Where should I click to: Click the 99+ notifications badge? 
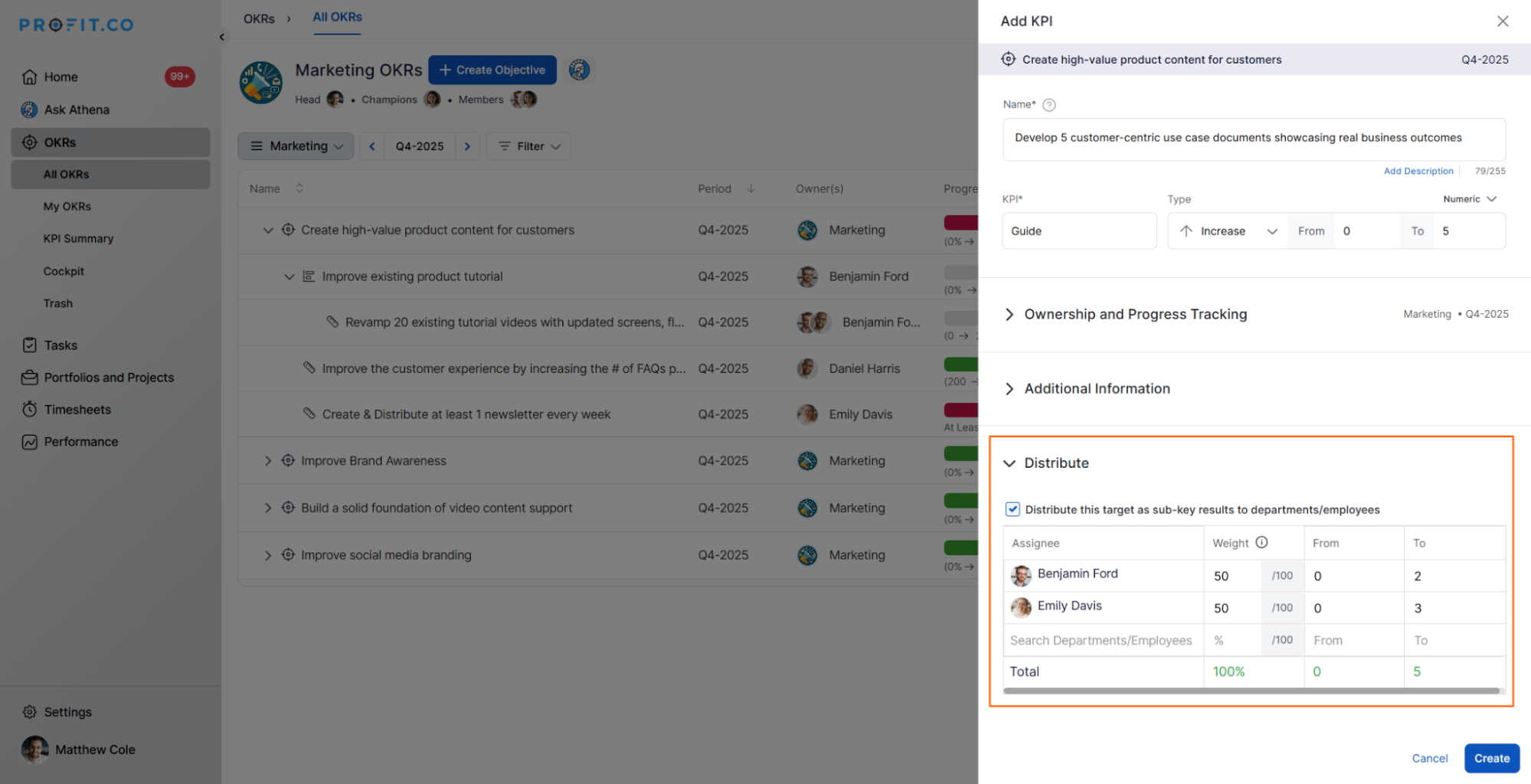(x=179, y=77)
